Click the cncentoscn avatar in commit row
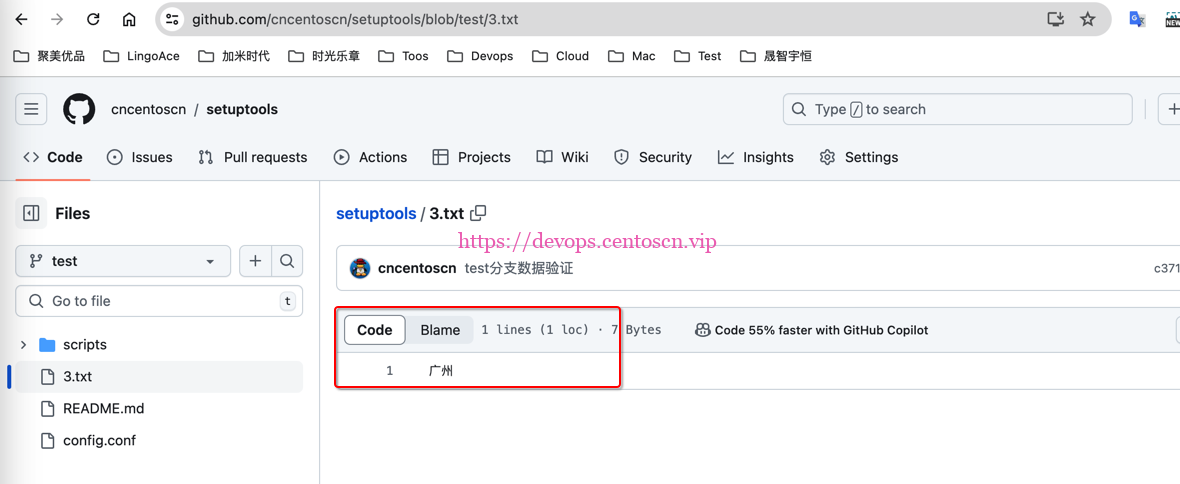 coord(360,268)
